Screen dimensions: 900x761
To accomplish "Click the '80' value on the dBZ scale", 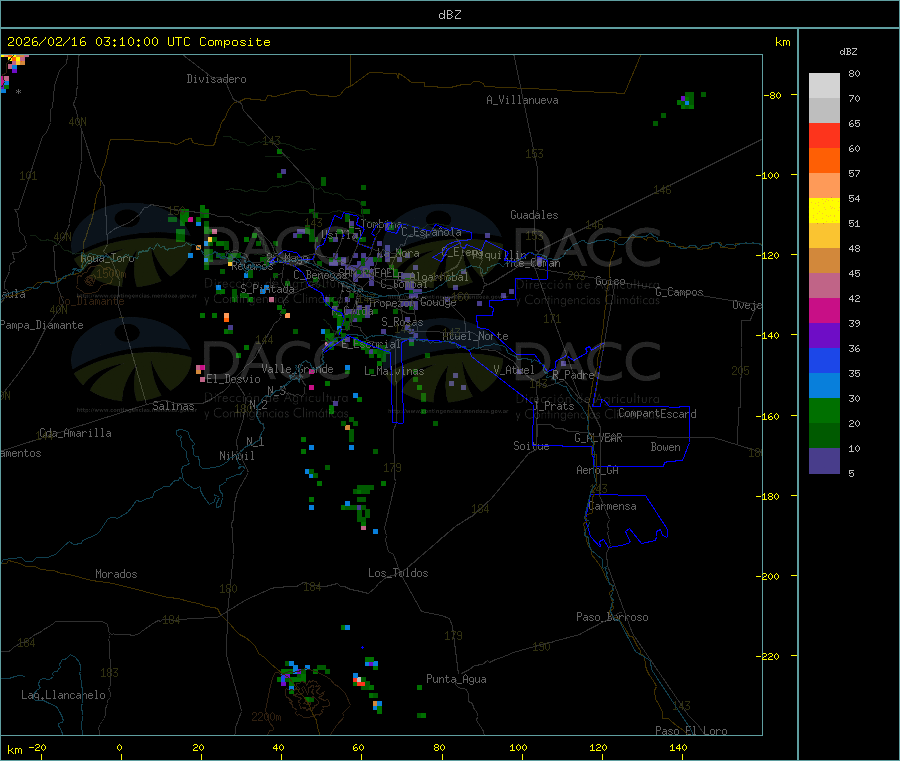I will click(854, 73).
